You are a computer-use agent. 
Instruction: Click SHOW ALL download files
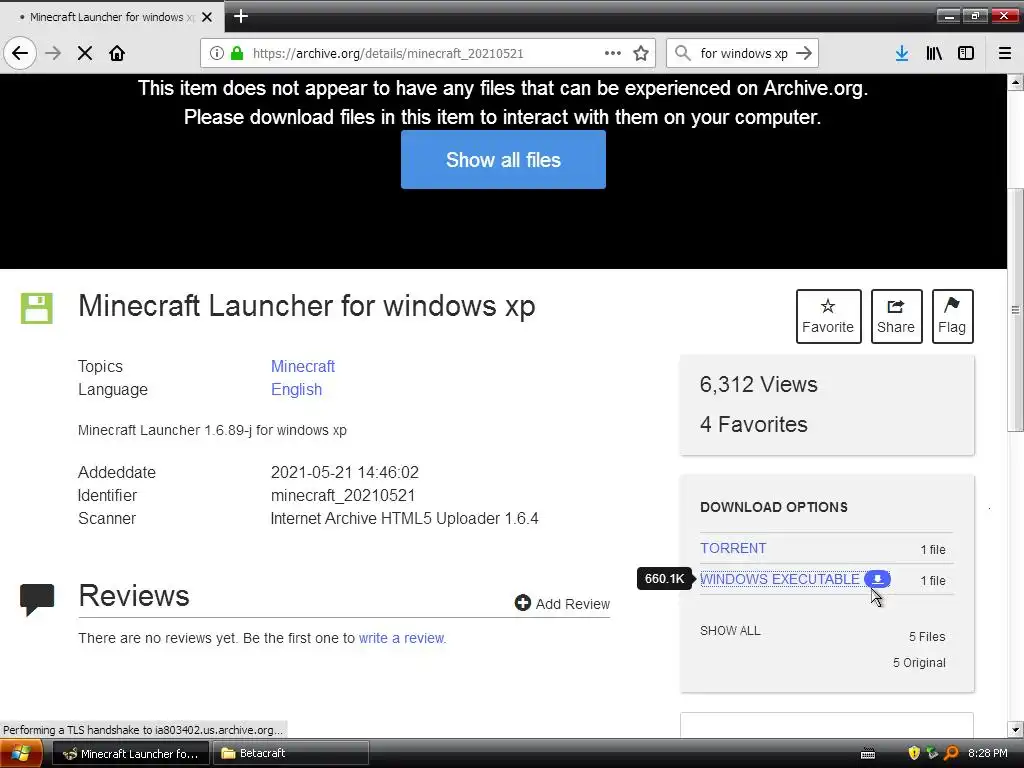(x=730, y=631)
